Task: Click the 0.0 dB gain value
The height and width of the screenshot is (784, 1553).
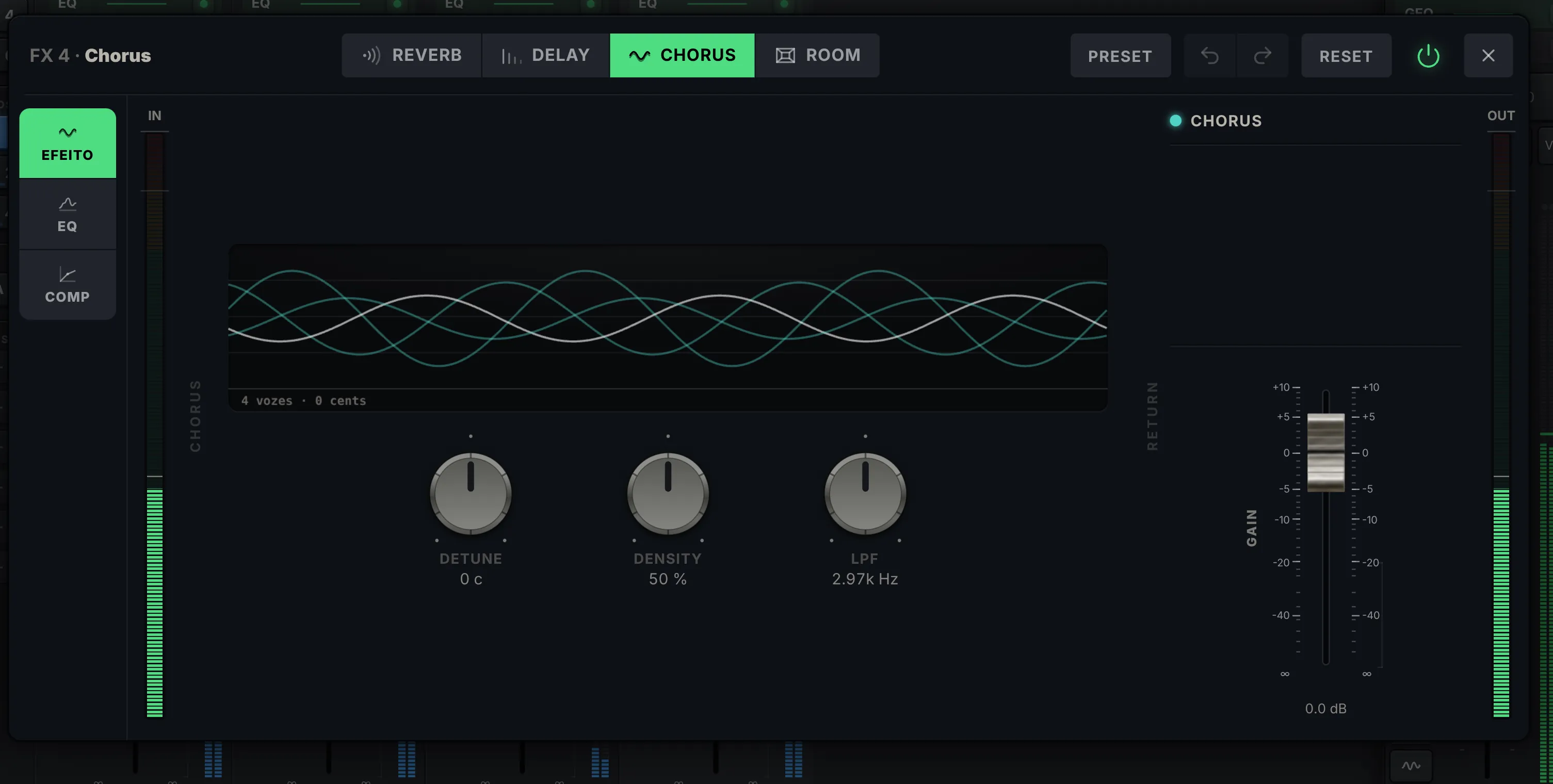Action: [1325, 709]
